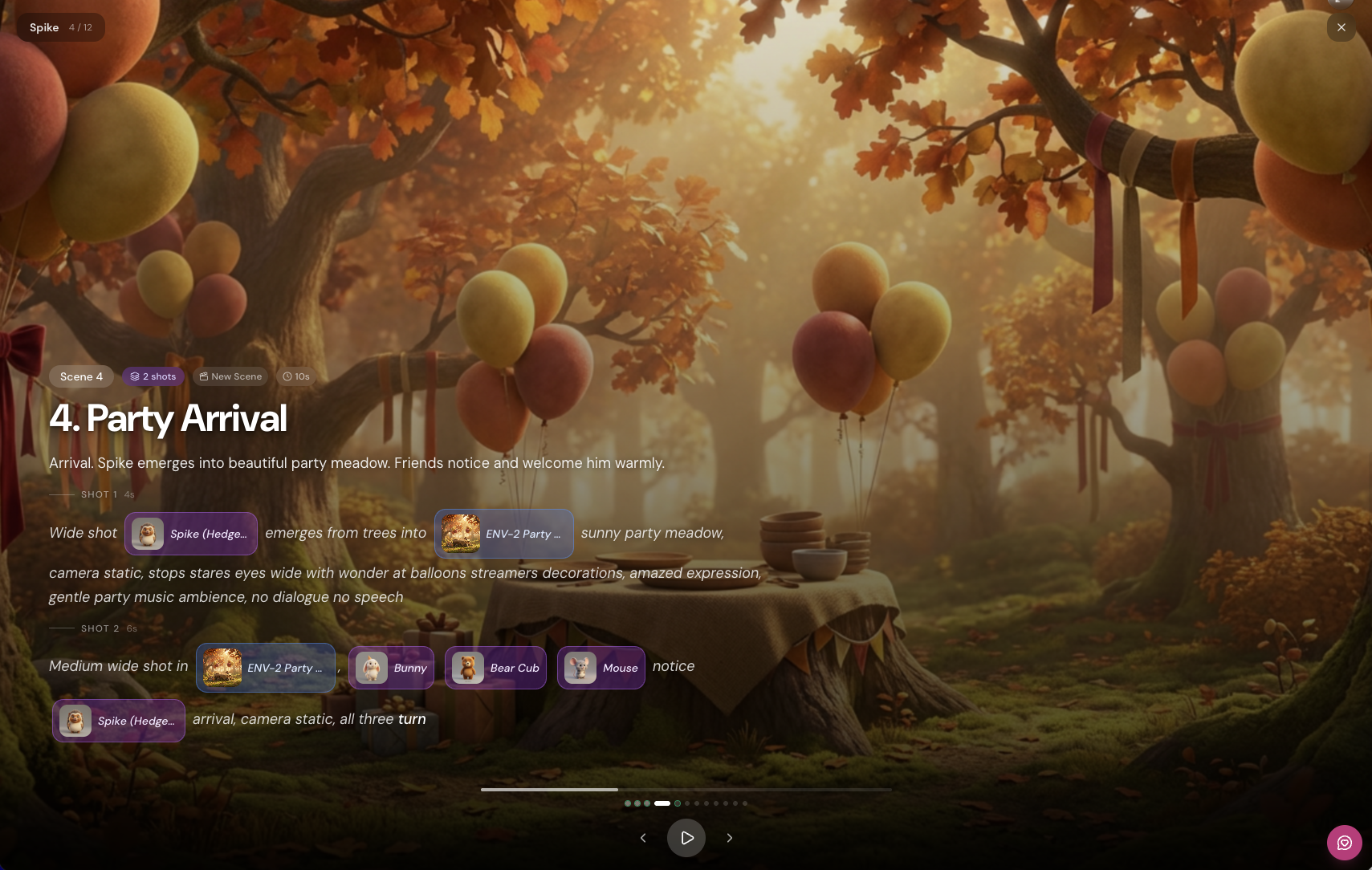Click the New Scene tag

(x=230, y=376)
